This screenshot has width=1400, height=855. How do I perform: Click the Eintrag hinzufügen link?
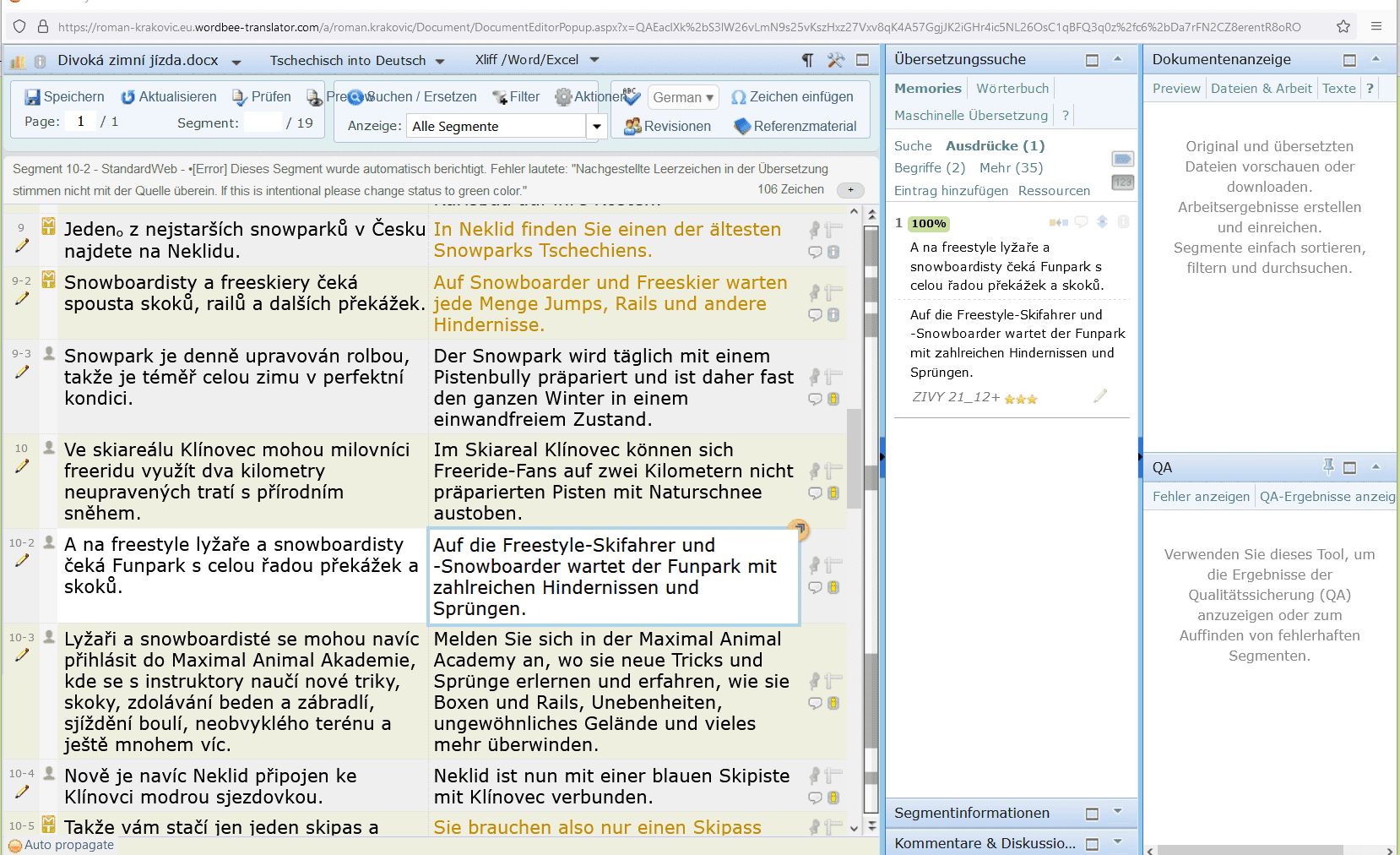click(x=950, y=191)
